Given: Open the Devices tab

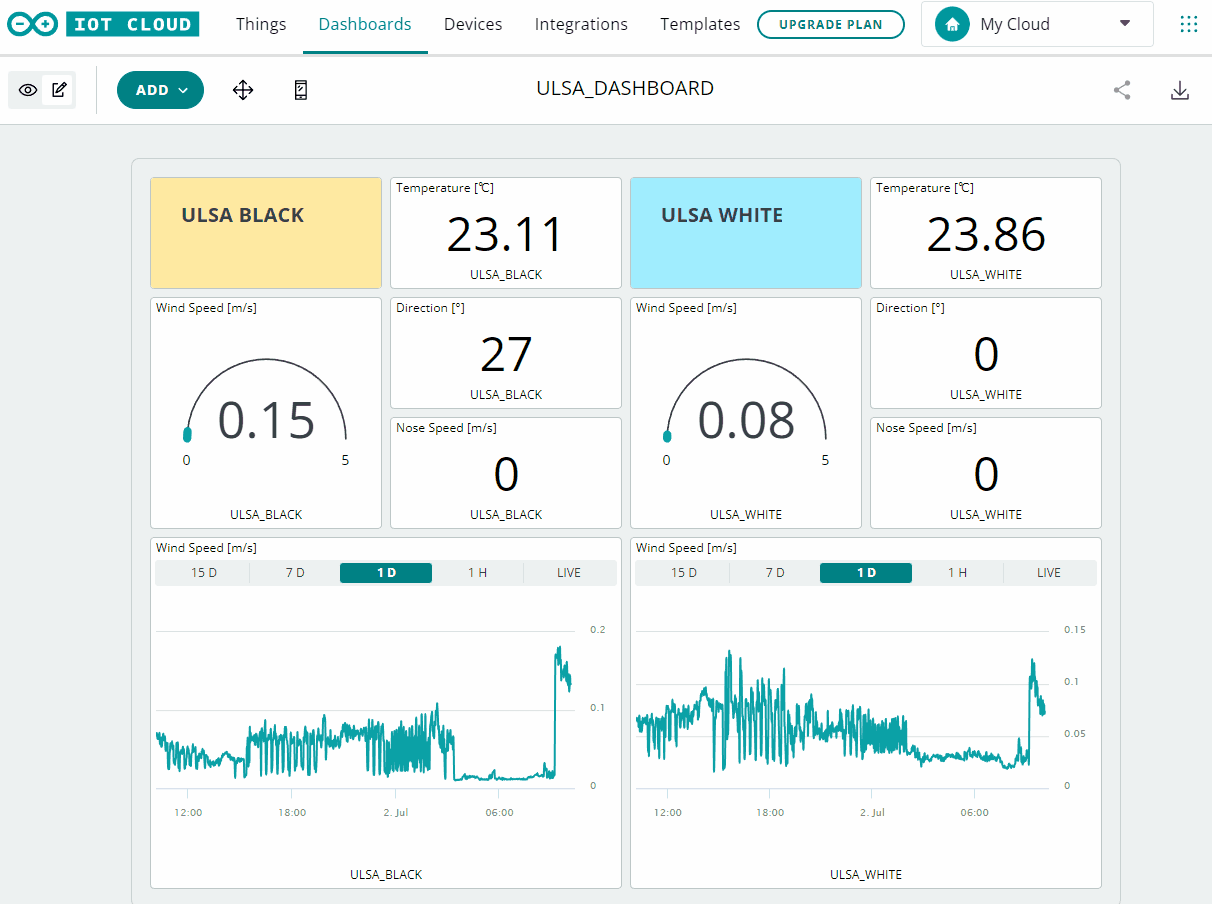Looking at the screenshot, I should [x=473, y=23].
